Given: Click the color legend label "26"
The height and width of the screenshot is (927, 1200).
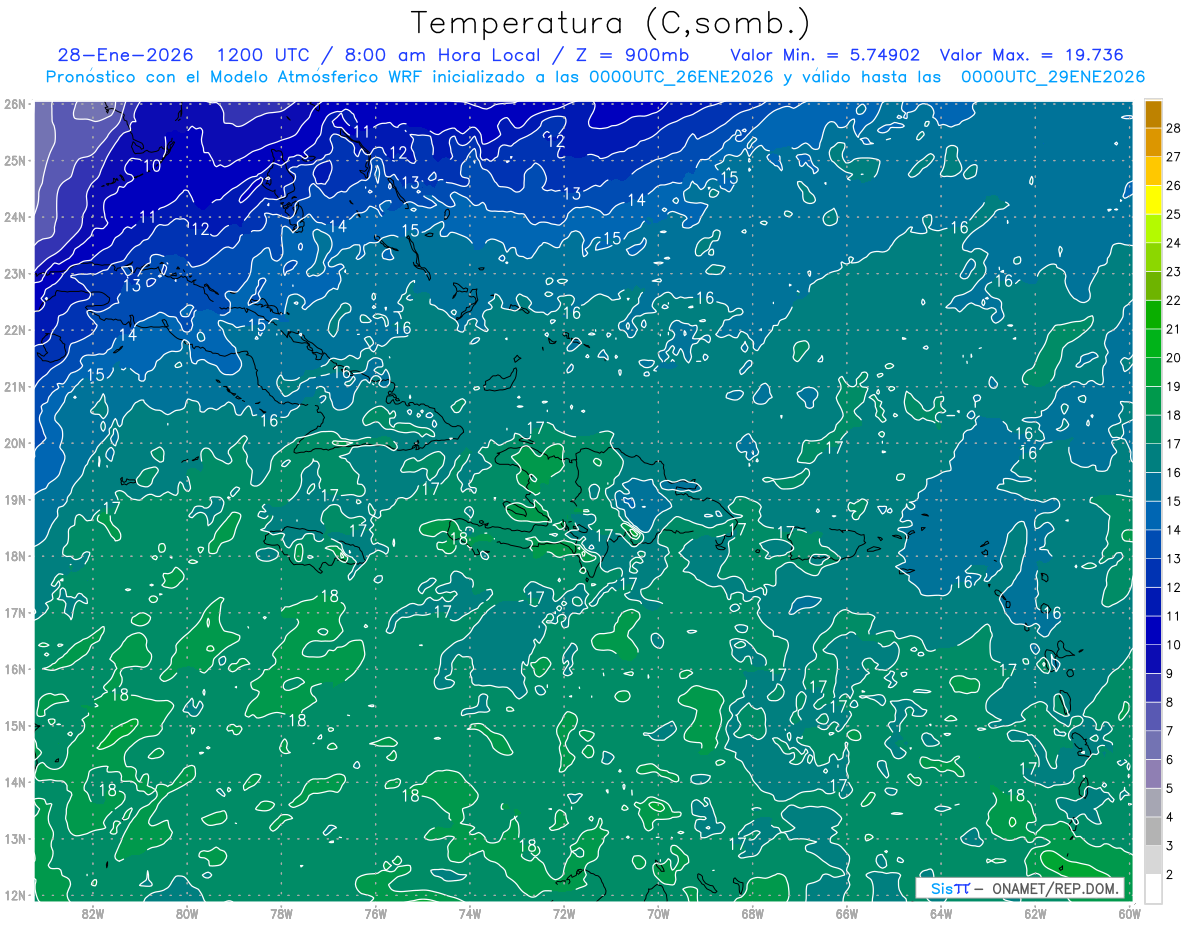Looking at the screenshot, I should click(x=1173, y=186).
